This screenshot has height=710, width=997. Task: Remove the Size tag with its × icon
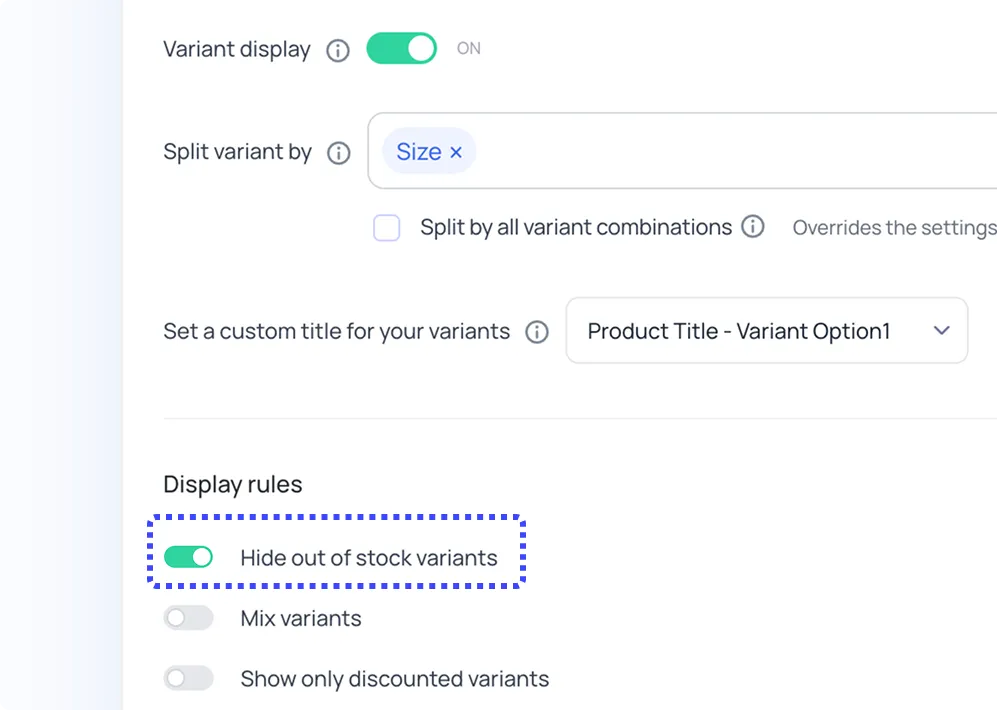(x=456, y=152)
